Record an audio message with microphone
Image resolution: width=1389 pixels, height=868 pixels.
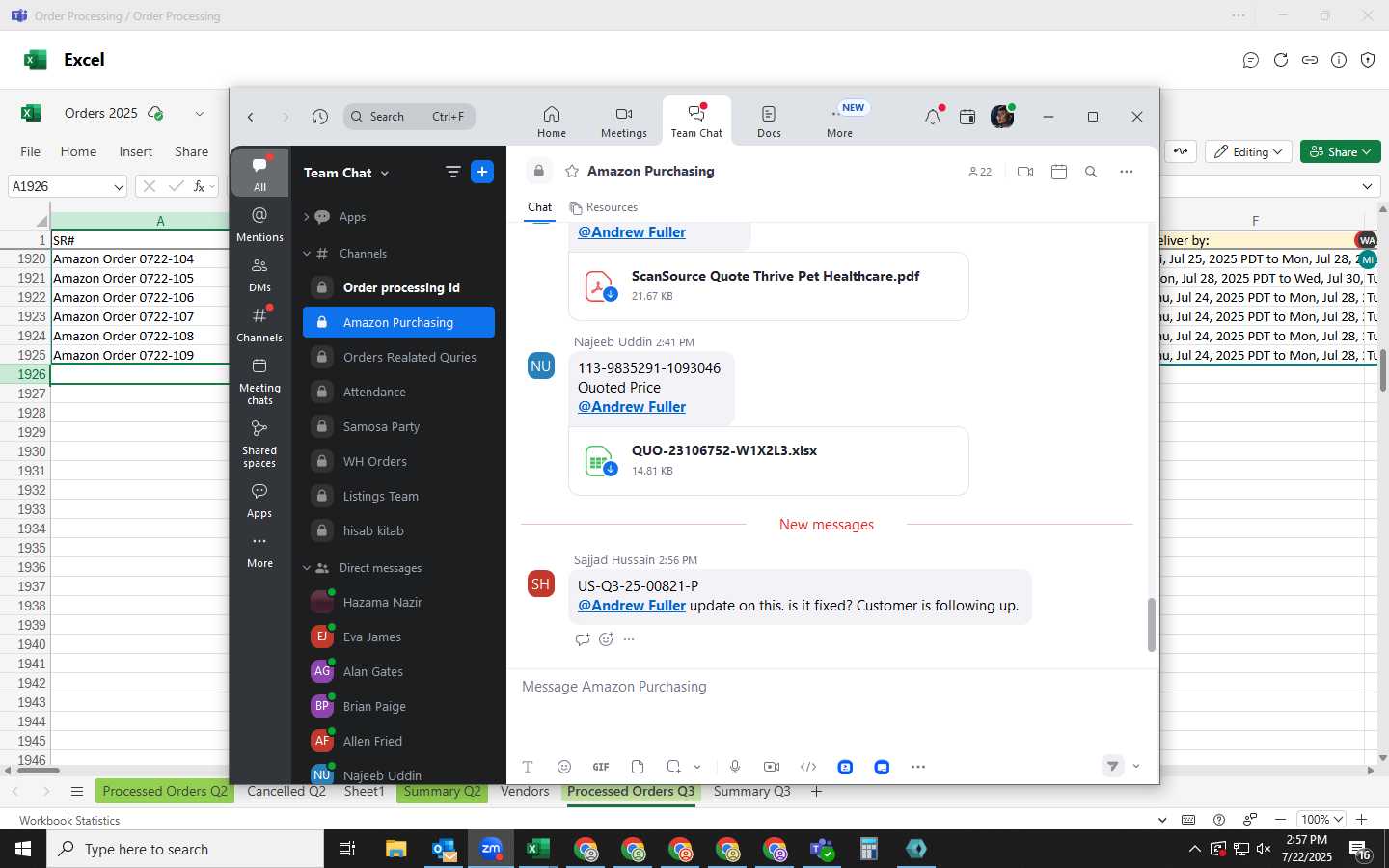[x=735, y=767]
